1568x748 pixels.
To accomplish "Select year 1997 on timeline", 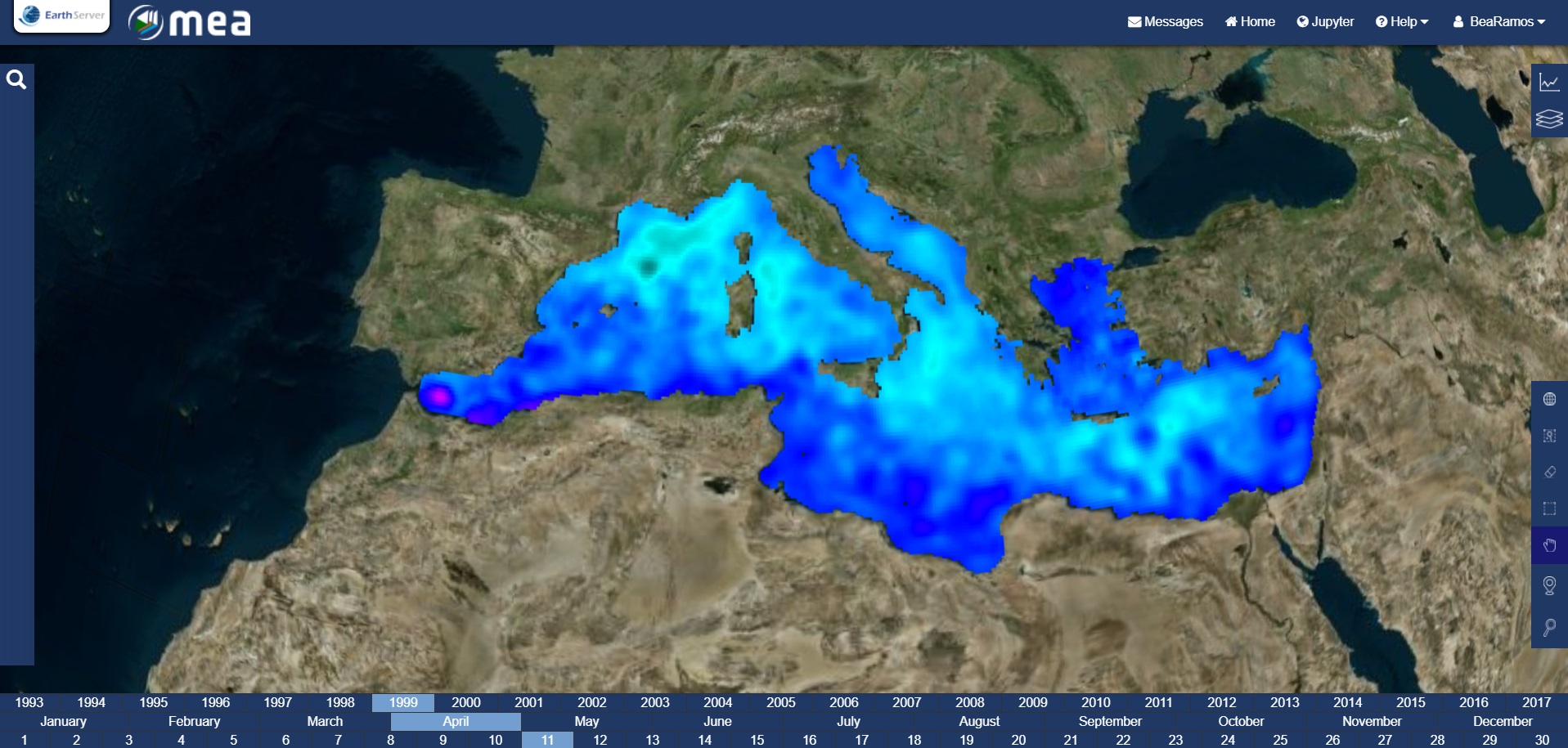I will pyautogui.click(x=278, y=702).
